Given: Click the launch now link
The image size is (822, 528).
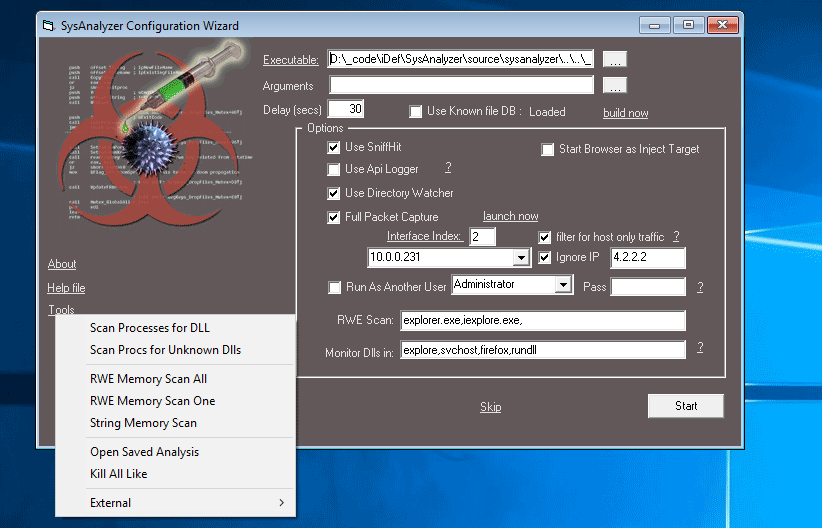Looking at the screenshot, I should pyautogui.click(x=511, y=216).
